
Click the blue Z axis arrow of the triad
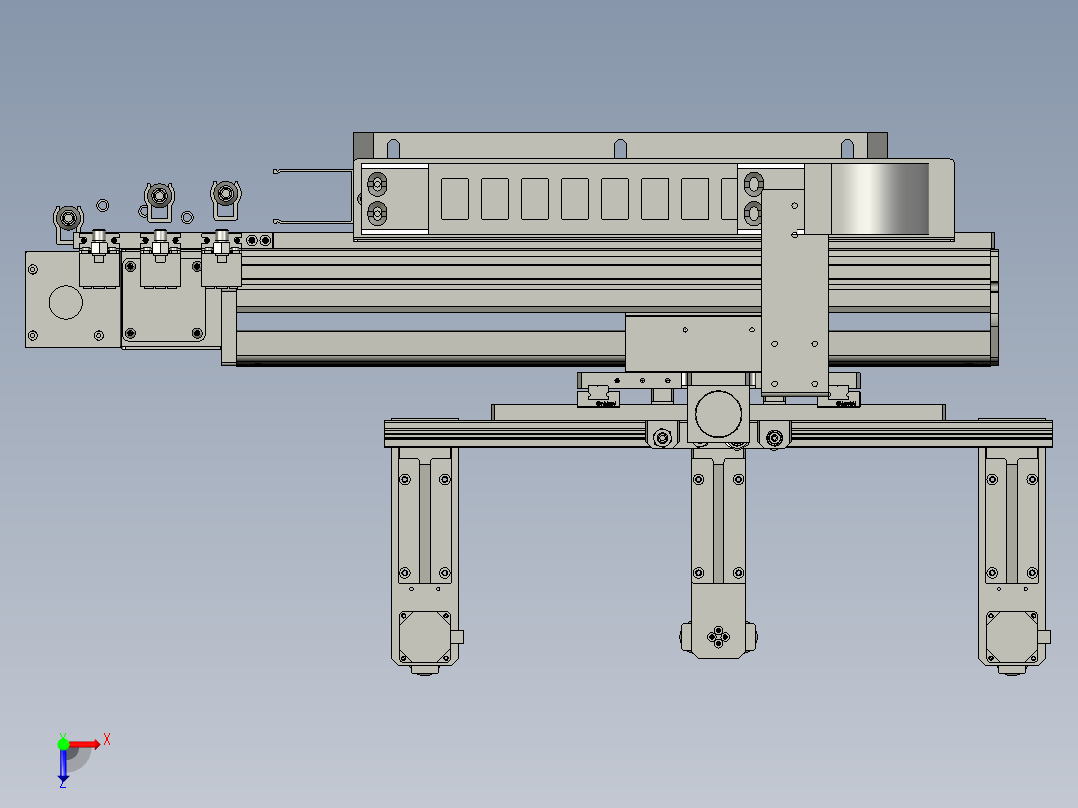[63, 766]
